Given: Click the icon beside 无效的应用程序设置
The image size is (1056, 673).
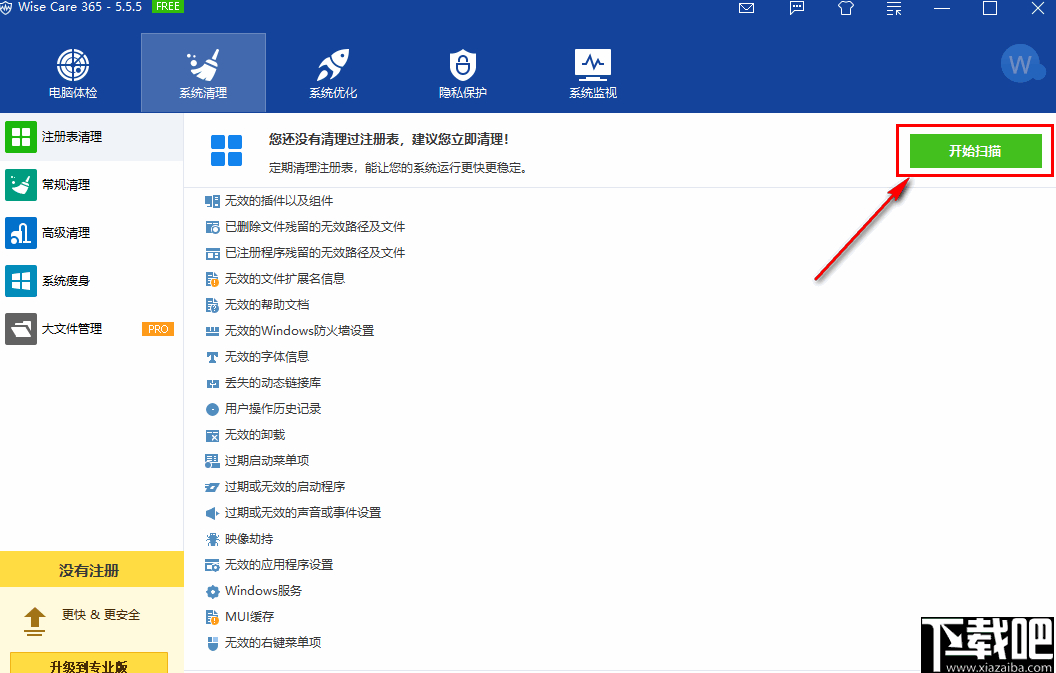Looking at the screenshot, I should (212, 565).
